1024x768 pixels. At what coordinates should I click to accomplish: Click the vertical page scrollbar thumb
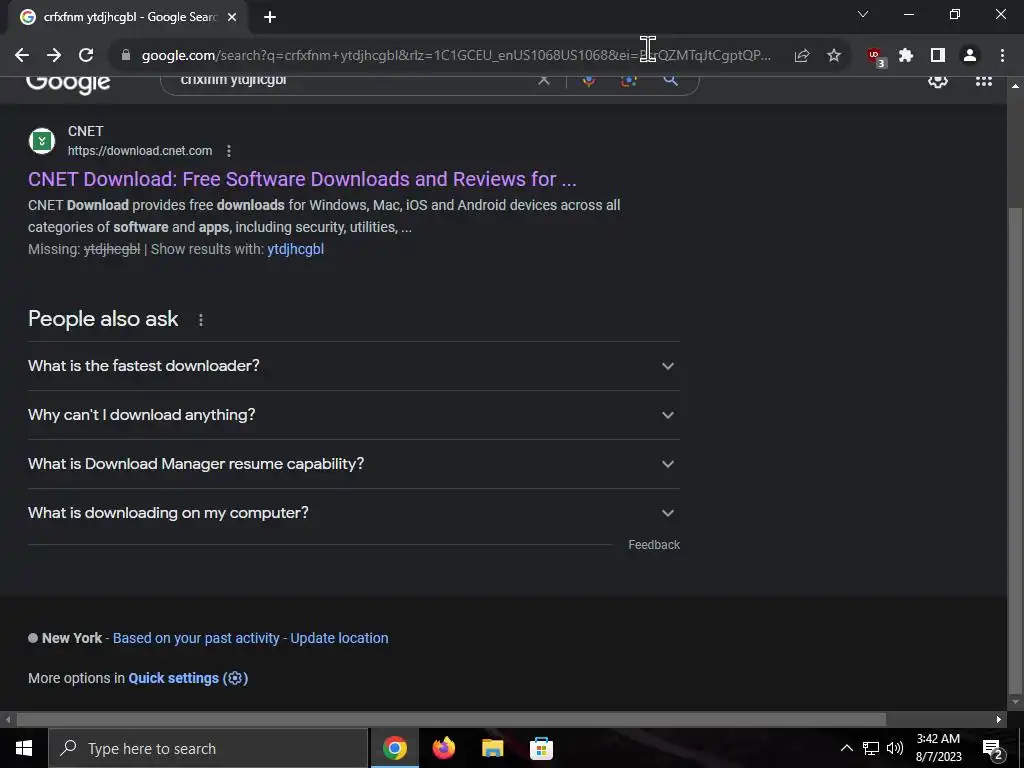1015,451
